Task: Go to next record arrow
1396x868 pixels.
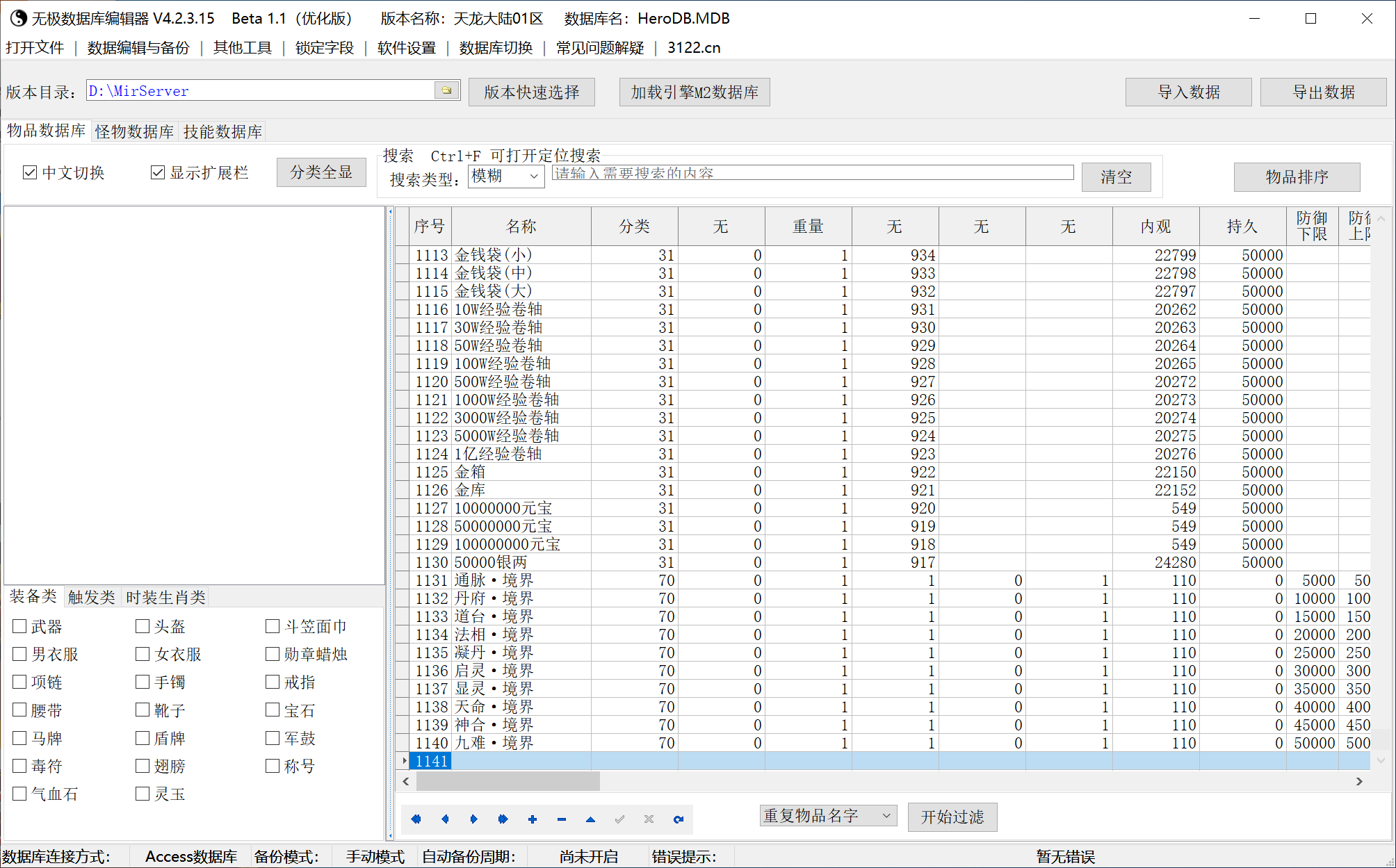Action: 474,819
